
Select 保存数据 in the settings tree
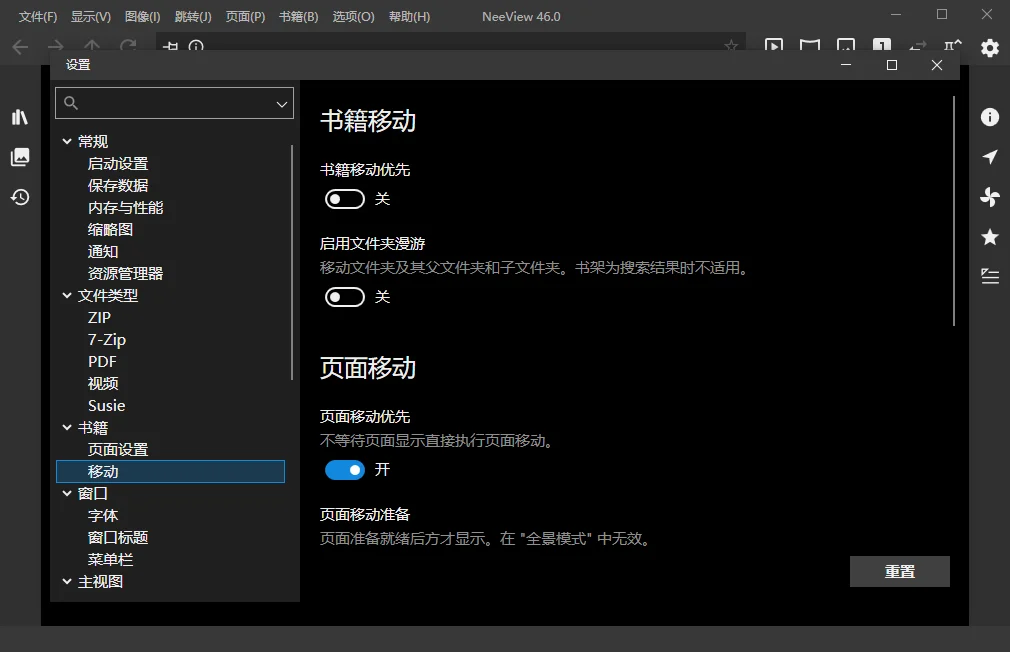click(x=118, y=186)
